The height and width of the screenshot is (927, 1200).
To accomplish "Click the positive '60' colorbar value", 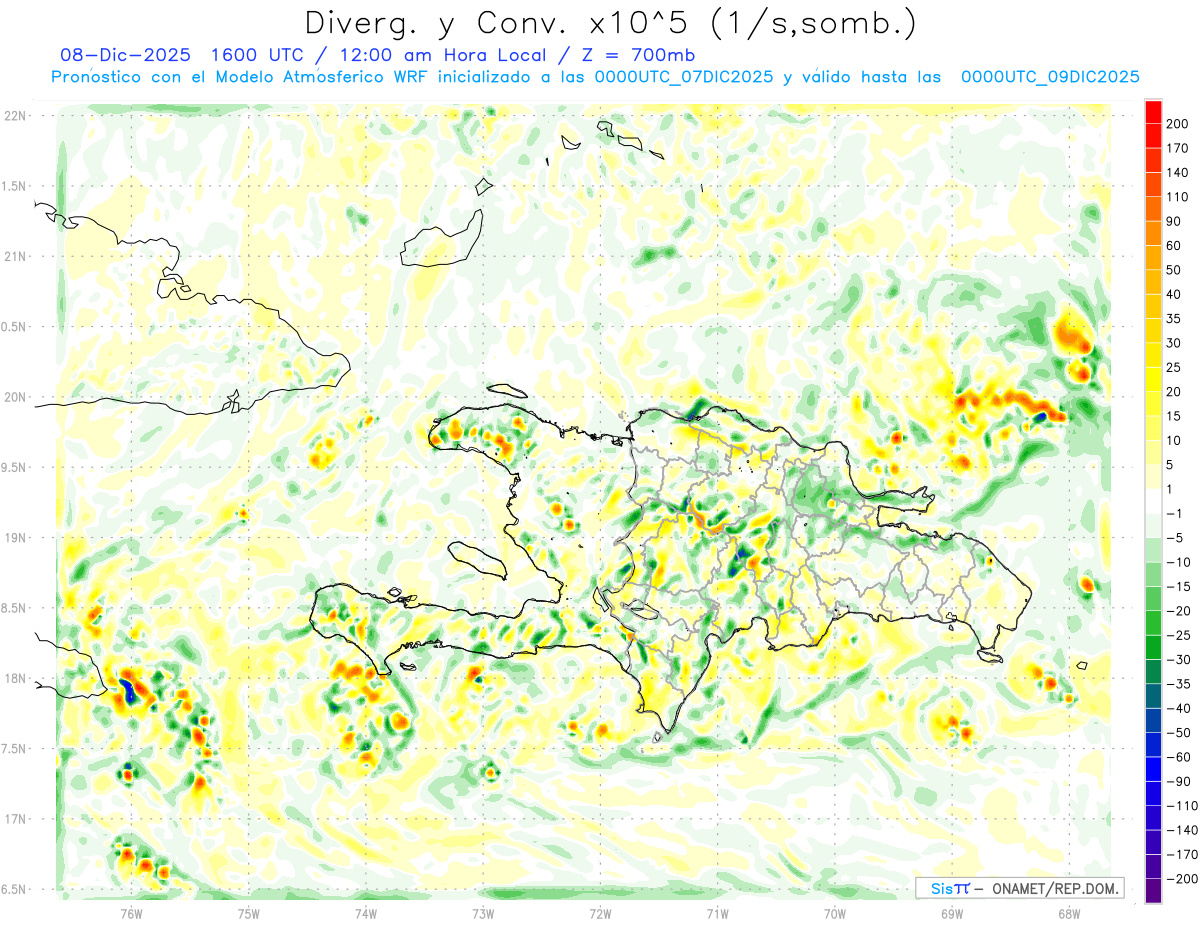I will pos(1174,245).
